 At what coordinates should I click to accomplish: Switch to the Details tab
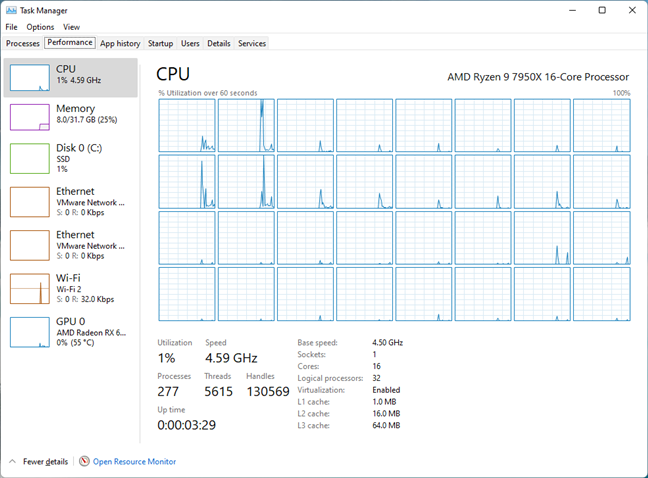[x=219, y=44]
